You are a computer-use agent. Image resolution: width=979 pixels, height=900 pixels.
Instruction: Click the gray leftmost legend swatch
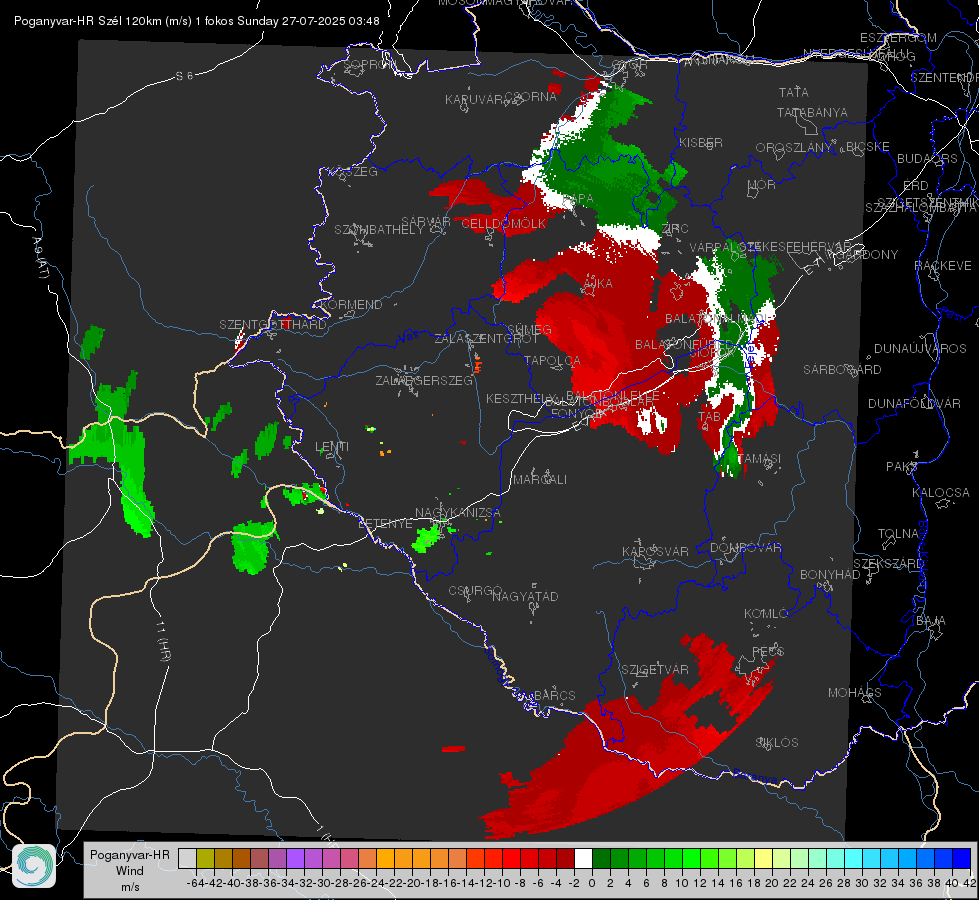coord(187,858)
